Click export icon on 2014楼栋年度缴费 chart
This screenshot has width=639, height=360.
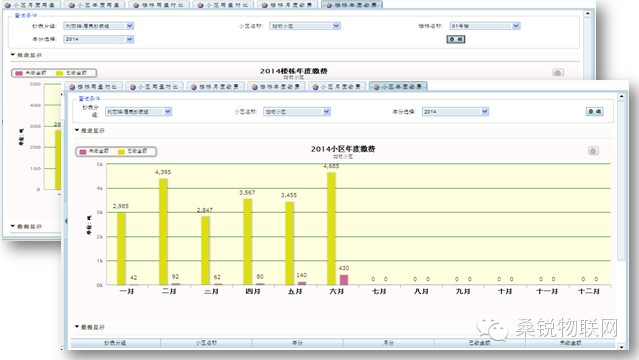(558, 73)
